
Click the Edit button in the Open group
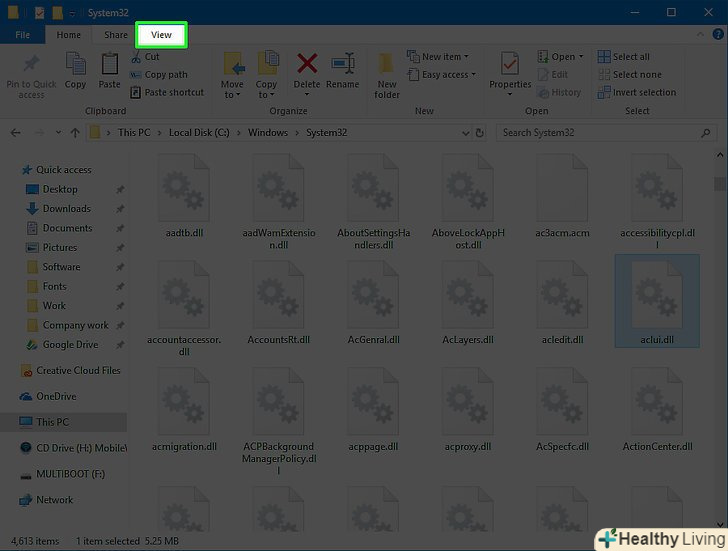click(552, 75)
